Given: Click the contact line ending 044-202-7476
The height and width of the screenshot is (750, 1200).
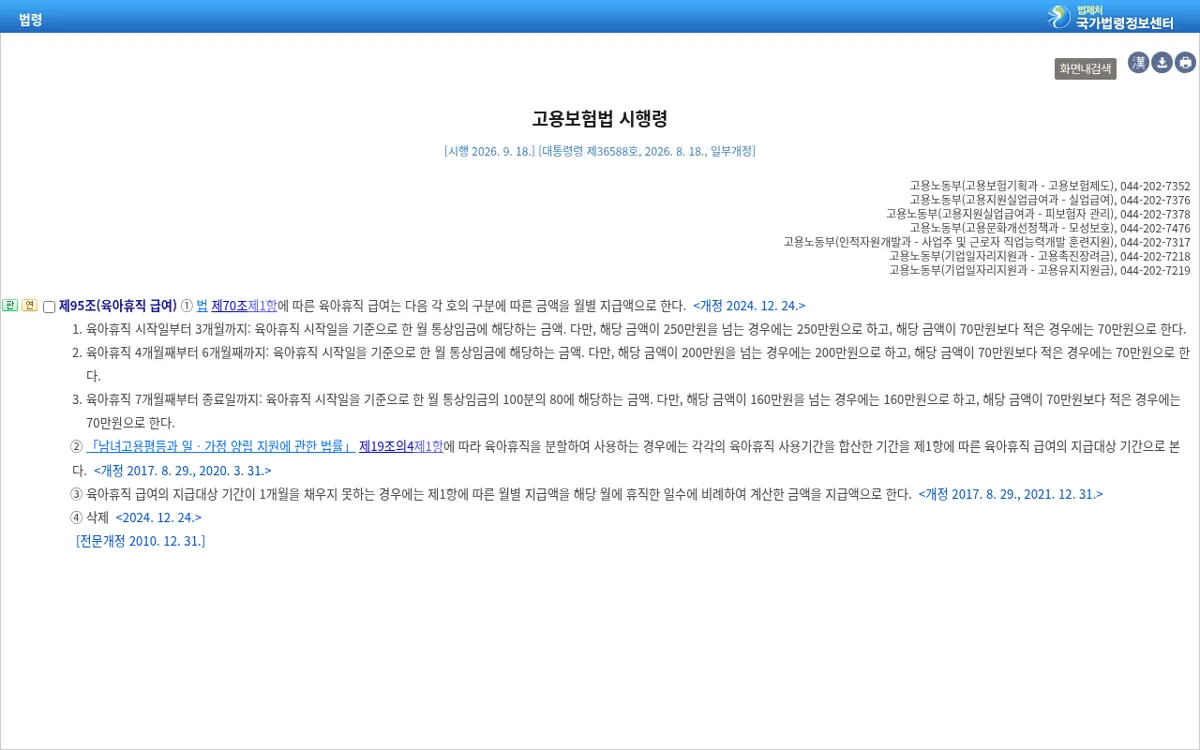Looking at the screenshot, I should pos(1050,228).
